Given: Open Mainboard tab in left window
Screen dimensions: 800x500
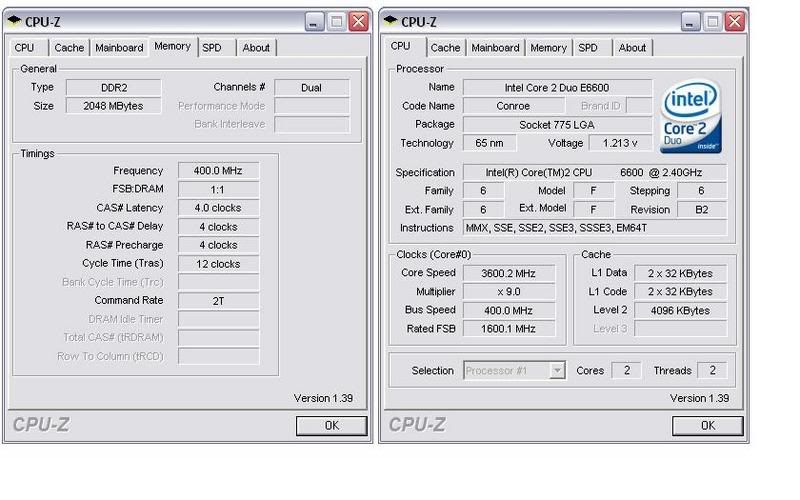Looking at the screenshot, I should point(119,47).
